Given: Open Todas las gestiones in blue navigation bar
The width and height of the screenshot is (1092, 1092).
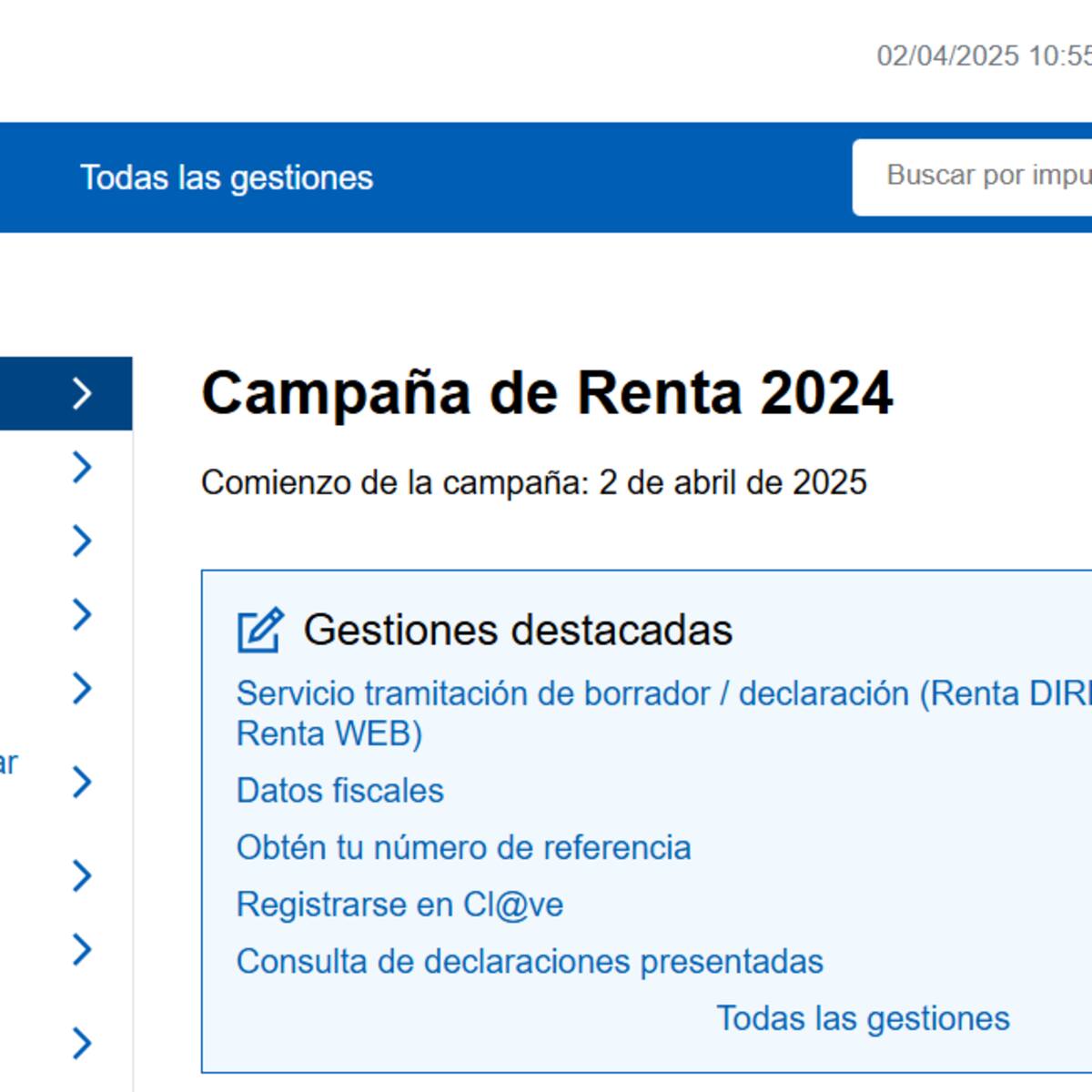Looking at the screenshot, I should click(x=227, y=177).
